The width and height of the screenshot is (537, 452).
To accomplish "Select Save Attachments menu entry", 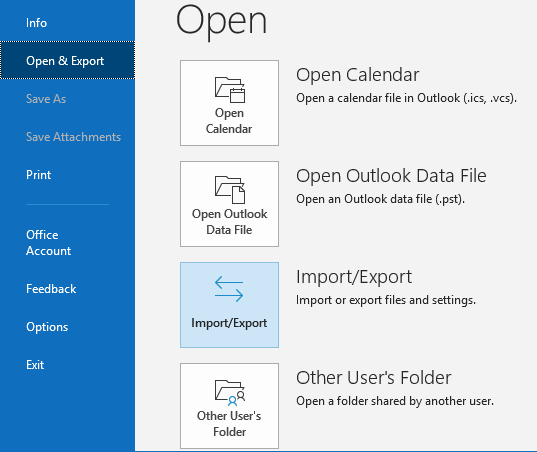I will coord(73,137).
